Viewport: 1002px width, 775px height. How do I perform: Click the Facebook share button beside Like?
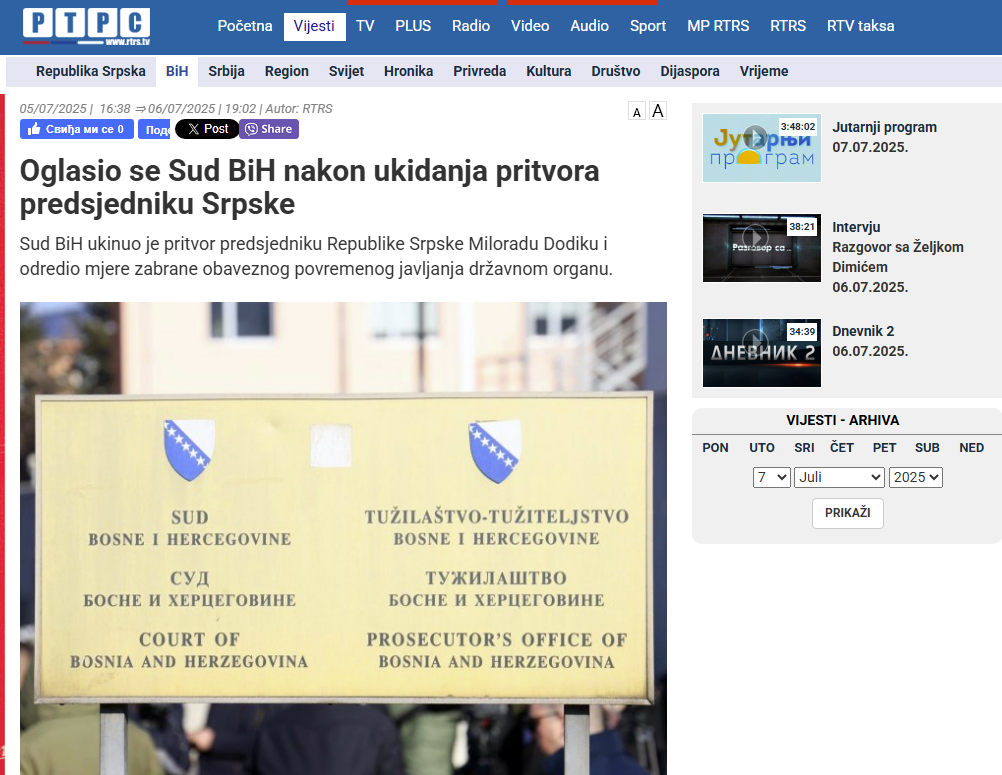pos(154,129)
